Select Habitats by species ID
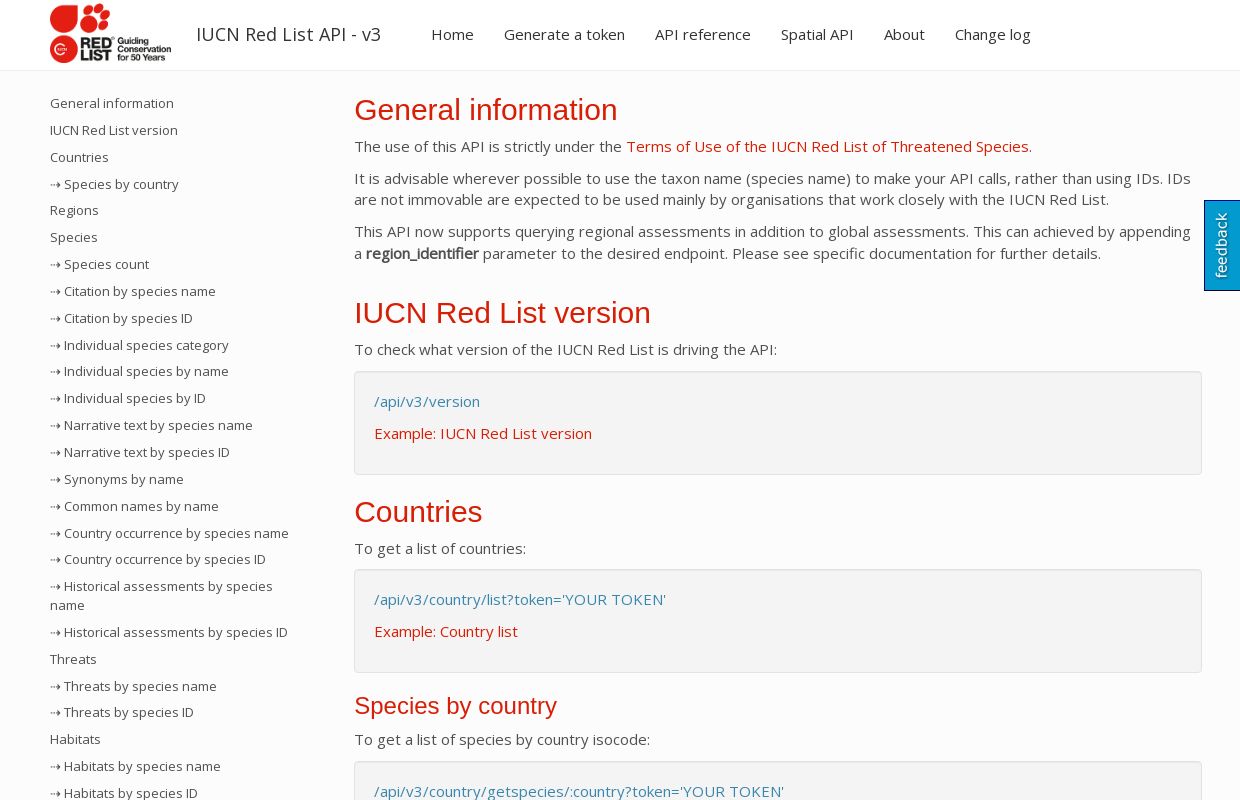The height and width of the screenshot is (800, 1240). pos(124,792)
